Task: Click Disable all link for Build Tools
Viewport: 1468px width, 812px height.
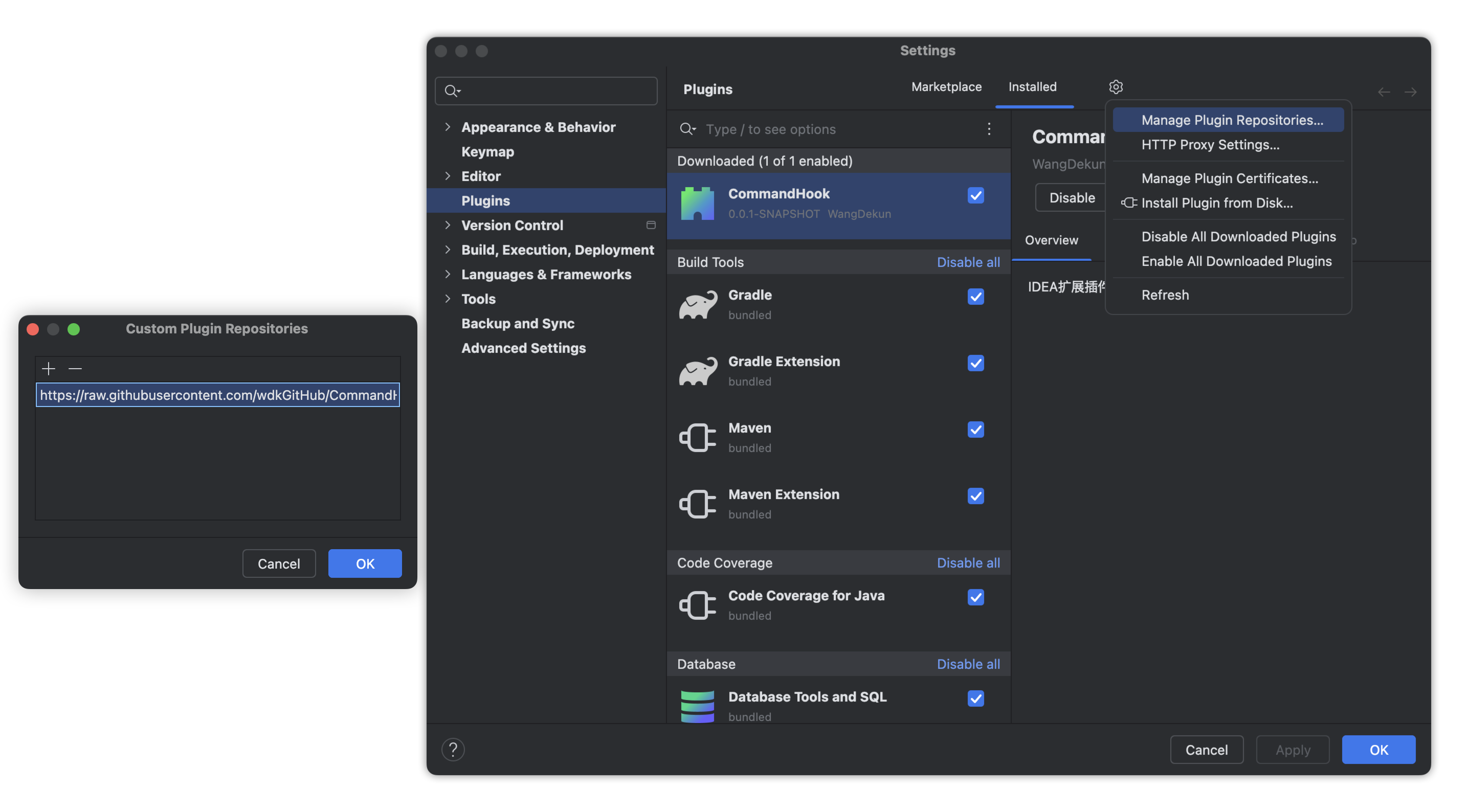Action: tap(968, 262)
